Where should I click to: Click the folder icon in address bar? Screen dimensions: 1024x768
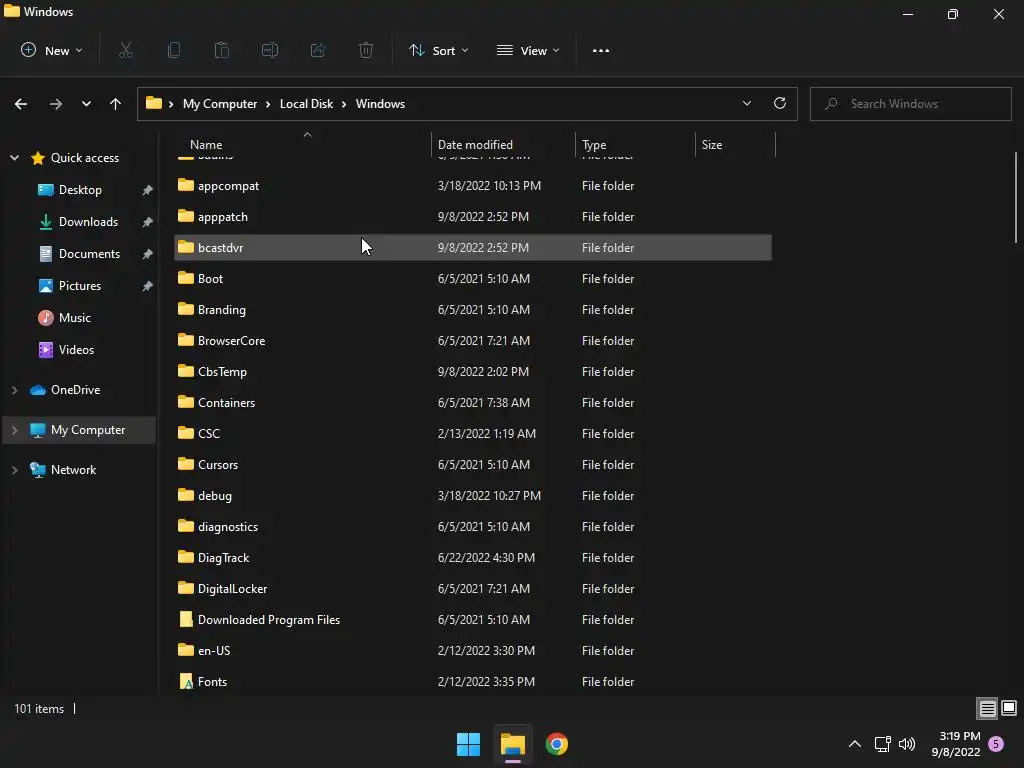153,103
